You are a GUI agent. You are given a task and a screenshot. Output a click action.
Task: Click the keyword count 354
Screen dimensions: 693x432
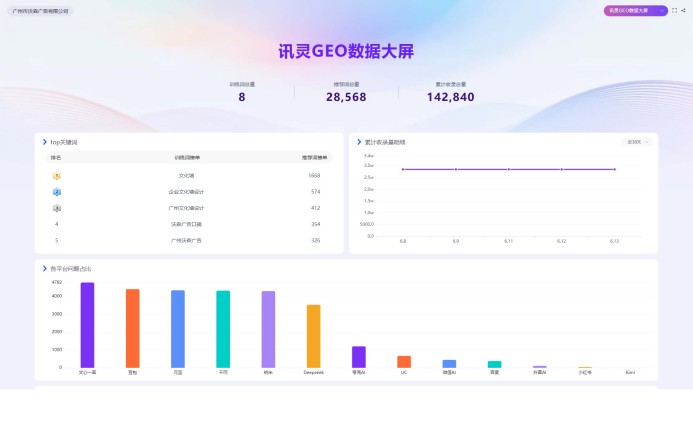316,224
